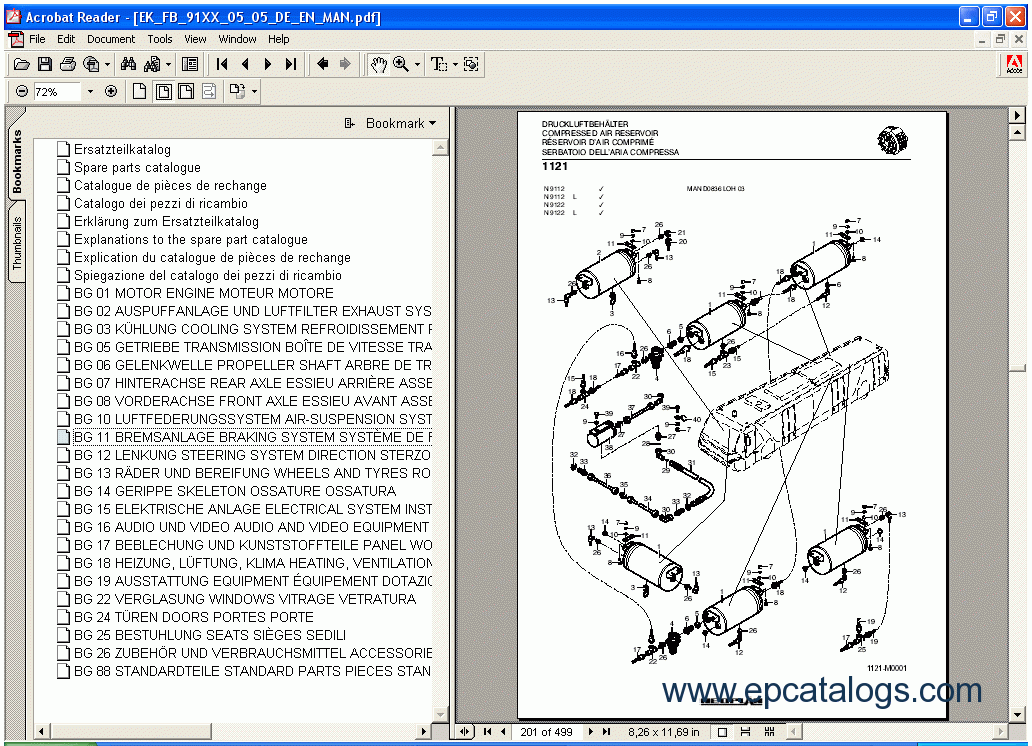Select the Hand tool

tap(378, 64)
